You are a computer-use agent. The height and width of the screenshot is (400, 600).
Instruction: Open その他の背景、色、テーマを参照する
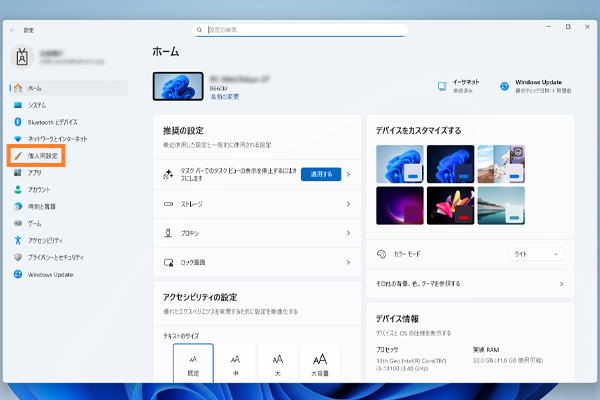[x=470, y=284]
